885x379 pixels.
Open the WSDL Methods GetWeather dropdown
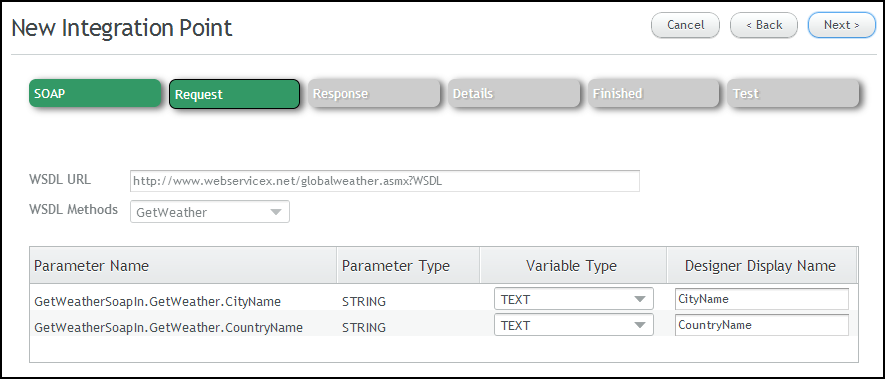tap(210, 212)
